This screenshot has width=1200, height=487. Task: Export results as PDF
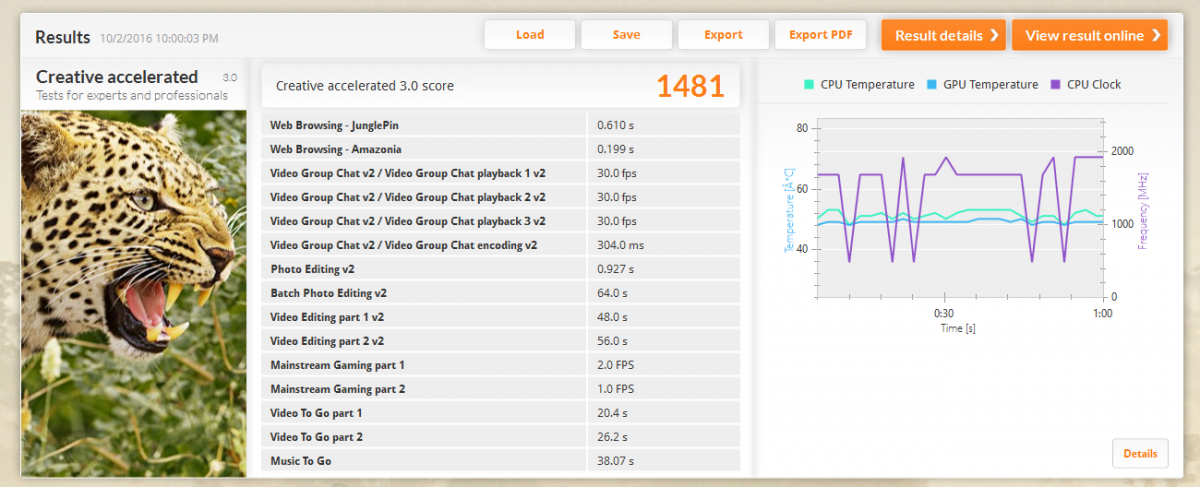click(x=821, y=35)
